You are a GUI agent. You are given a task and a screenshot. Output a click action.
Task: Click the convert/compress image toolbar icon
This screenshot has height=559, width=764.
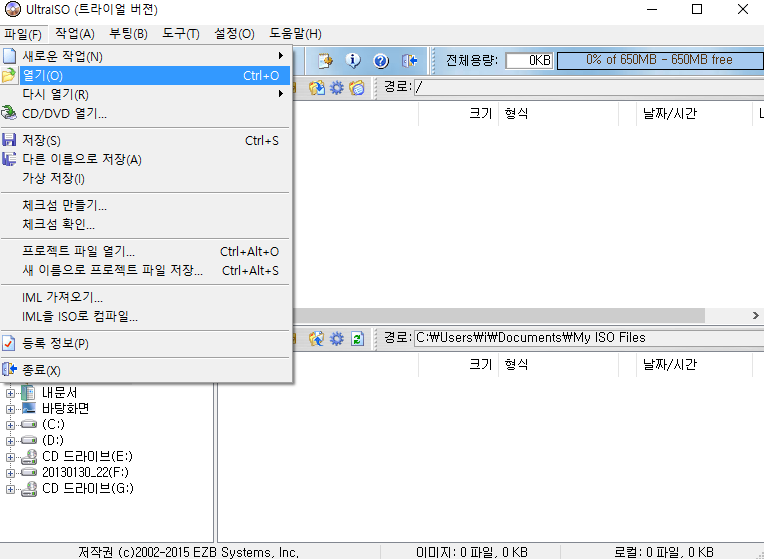[x=325, y=60]
